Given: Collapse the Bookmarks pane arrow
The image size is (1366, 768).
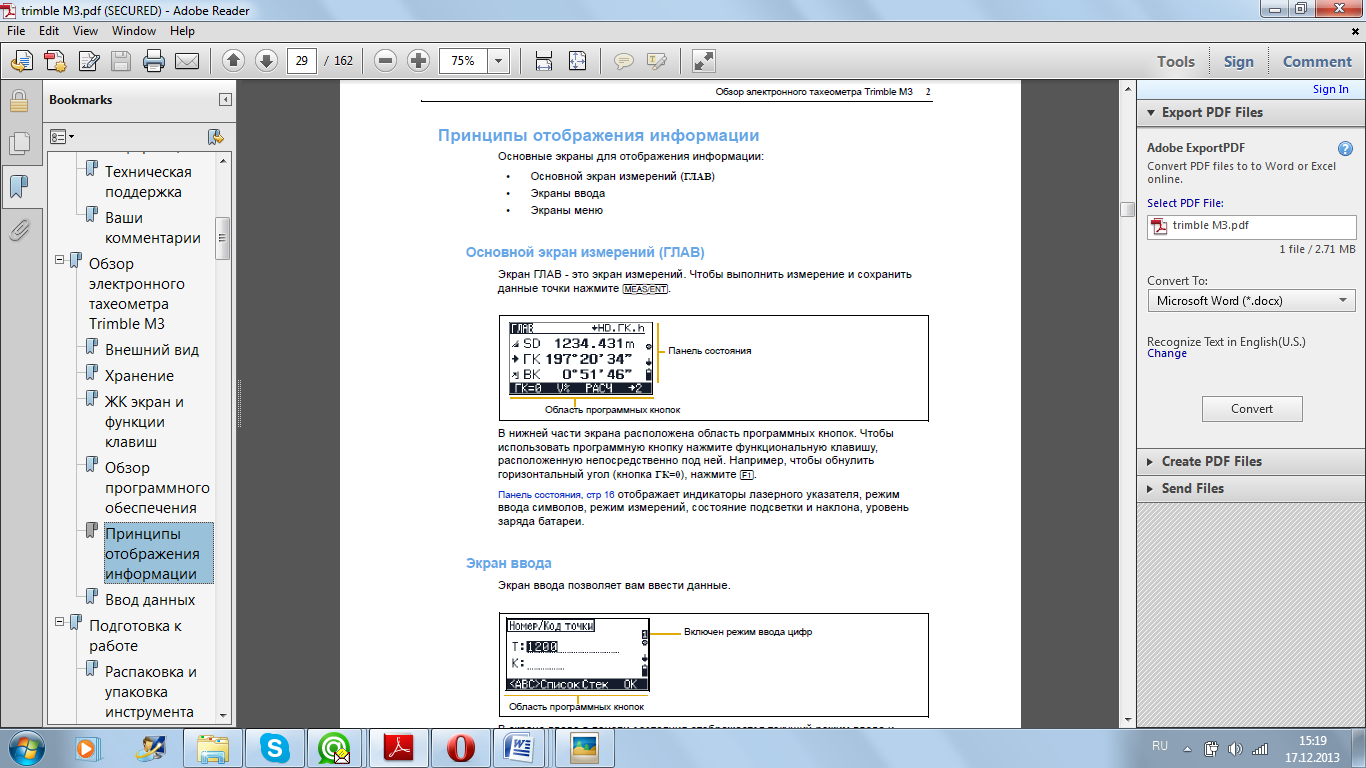Looking at the screenshot, I should [226, 100].
